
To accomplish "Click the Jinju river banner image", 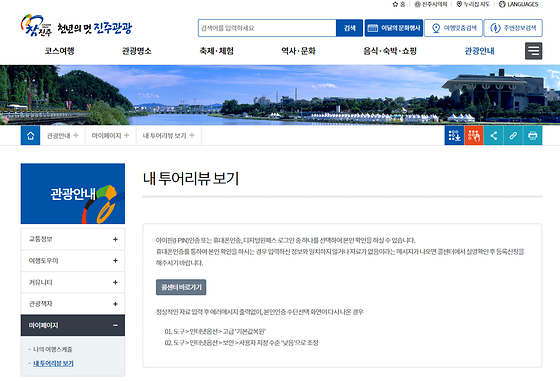I will point(280,95).
